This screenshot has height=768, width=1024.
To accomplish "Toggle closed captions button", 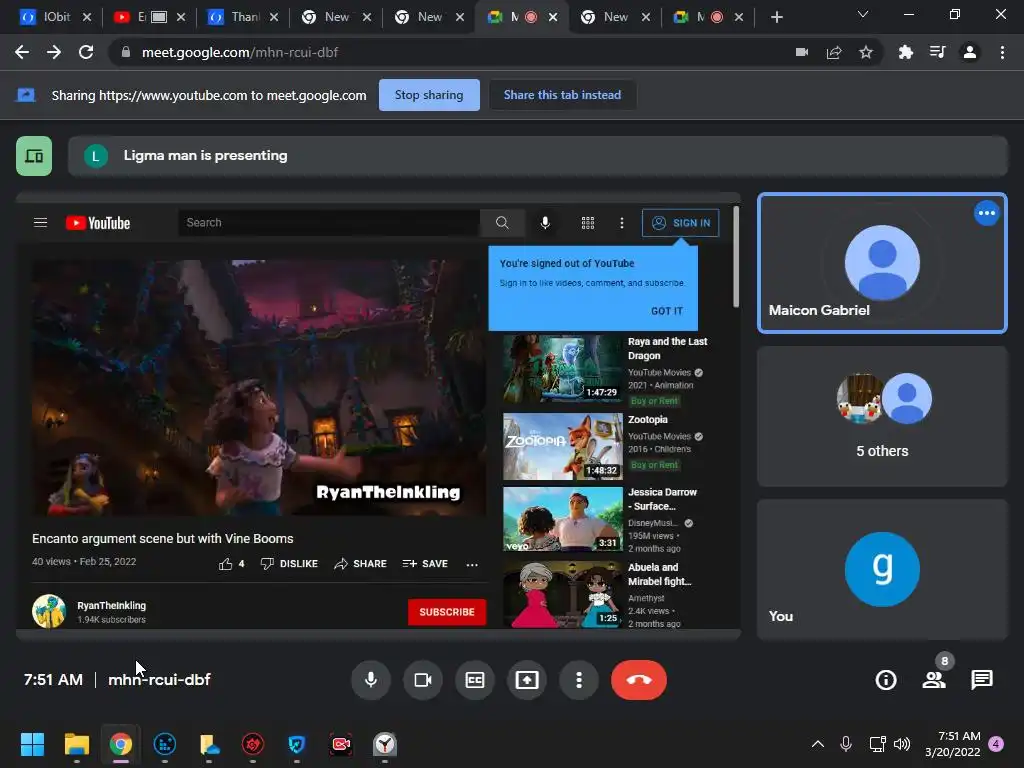I will point(475,680).
